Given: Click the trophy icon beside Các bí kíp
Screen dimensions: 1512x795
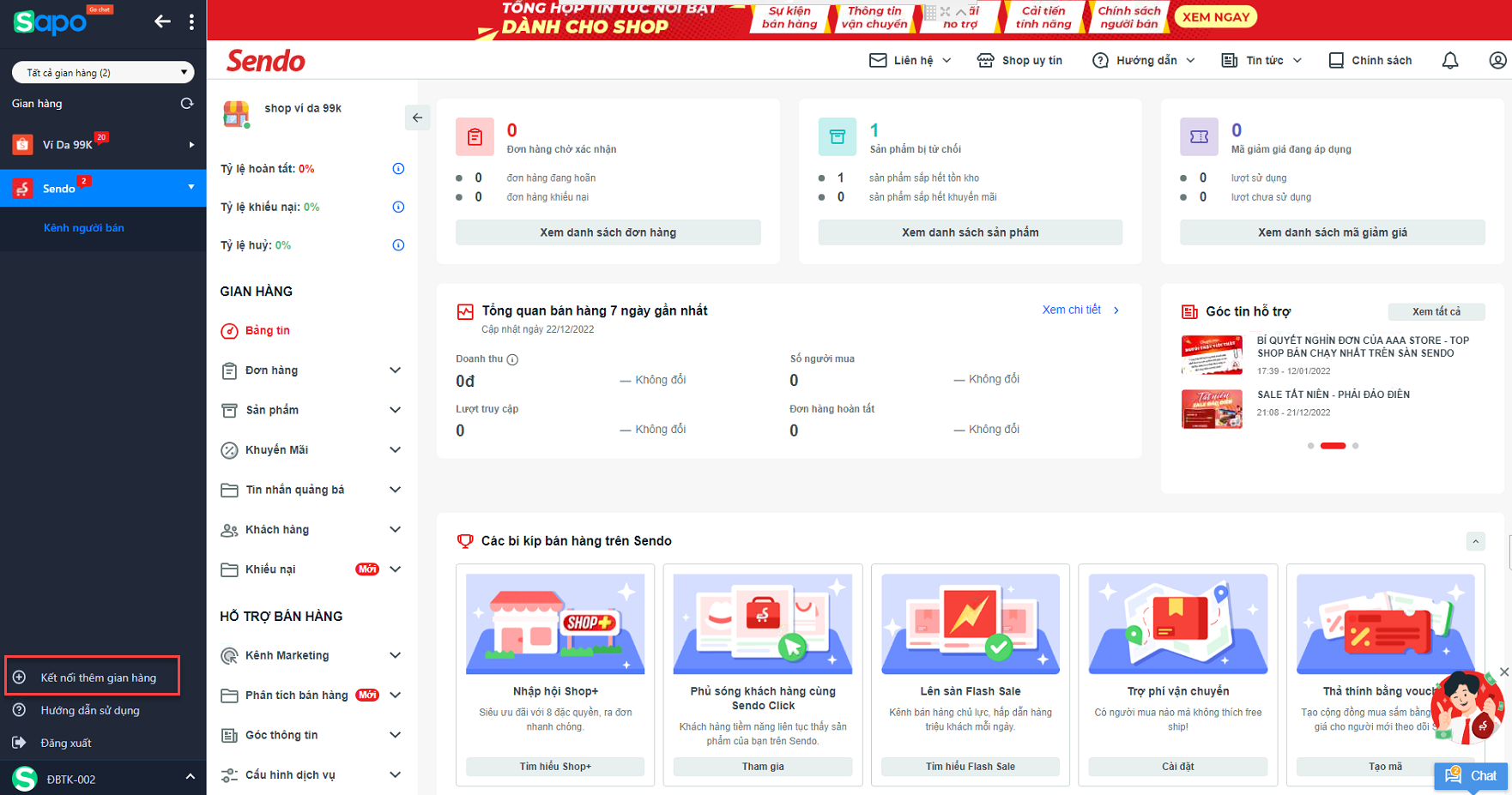Looking at the screenshot, I should [465, 541].
